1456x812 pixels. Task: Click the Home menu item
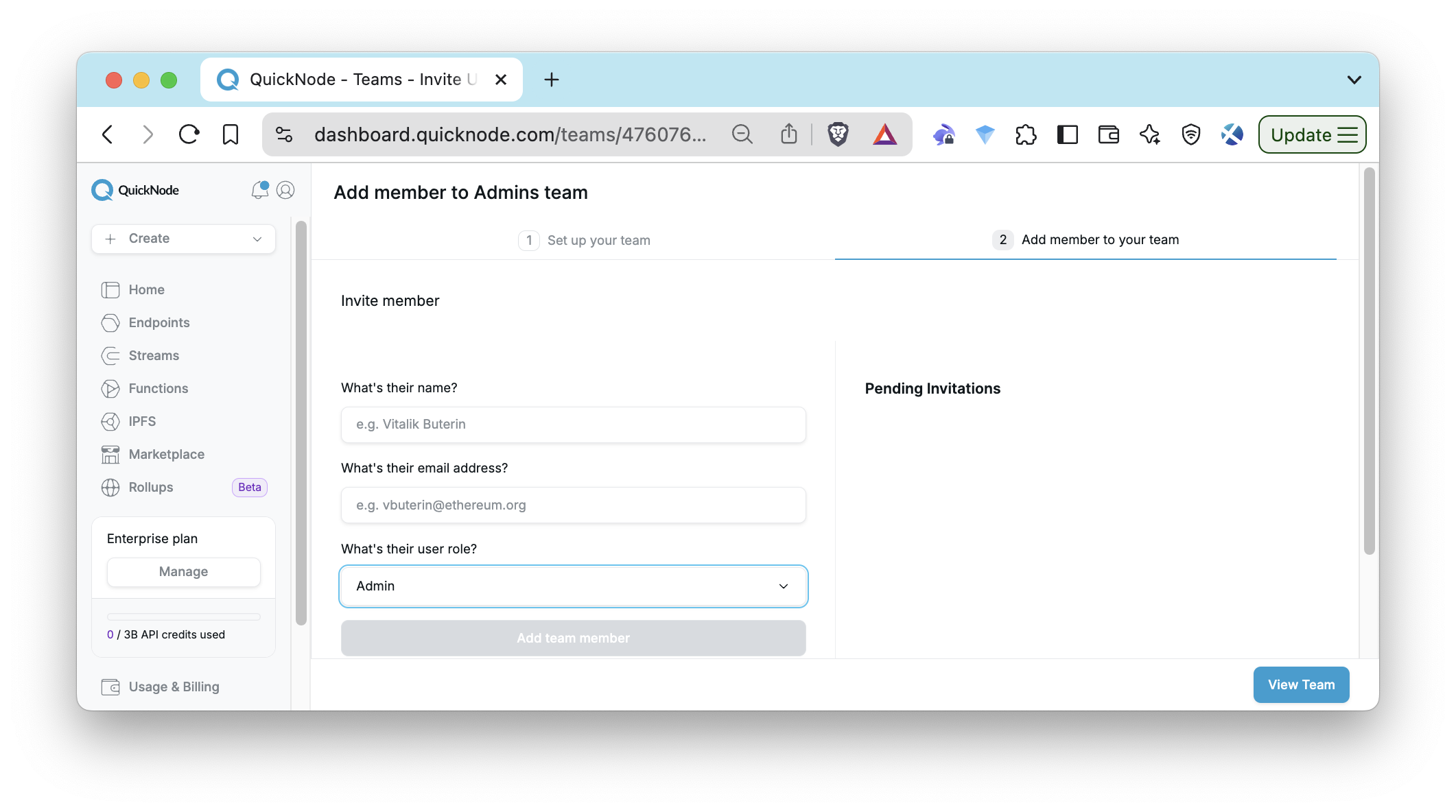coord(146,289)
